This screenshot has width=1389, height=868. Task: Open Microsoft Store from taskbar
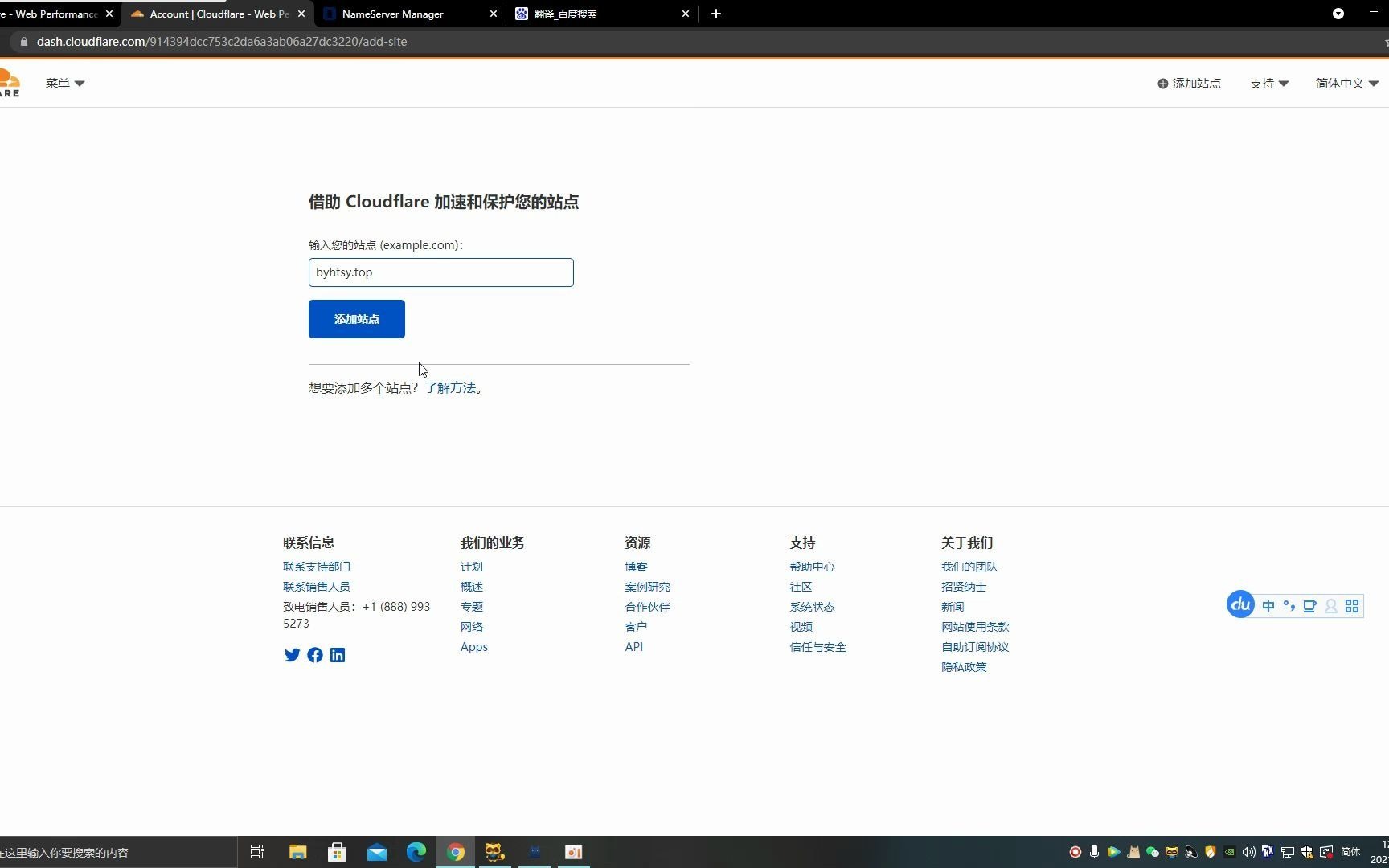[338, 852]
